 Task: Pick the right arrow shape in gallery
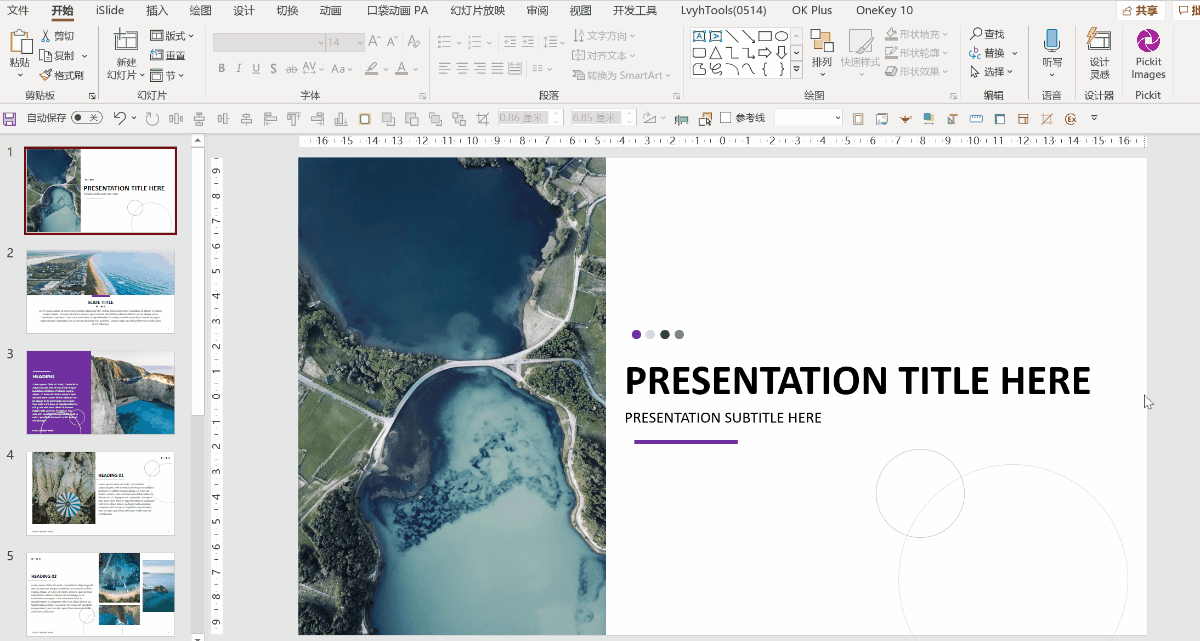[x=764, y=52]
